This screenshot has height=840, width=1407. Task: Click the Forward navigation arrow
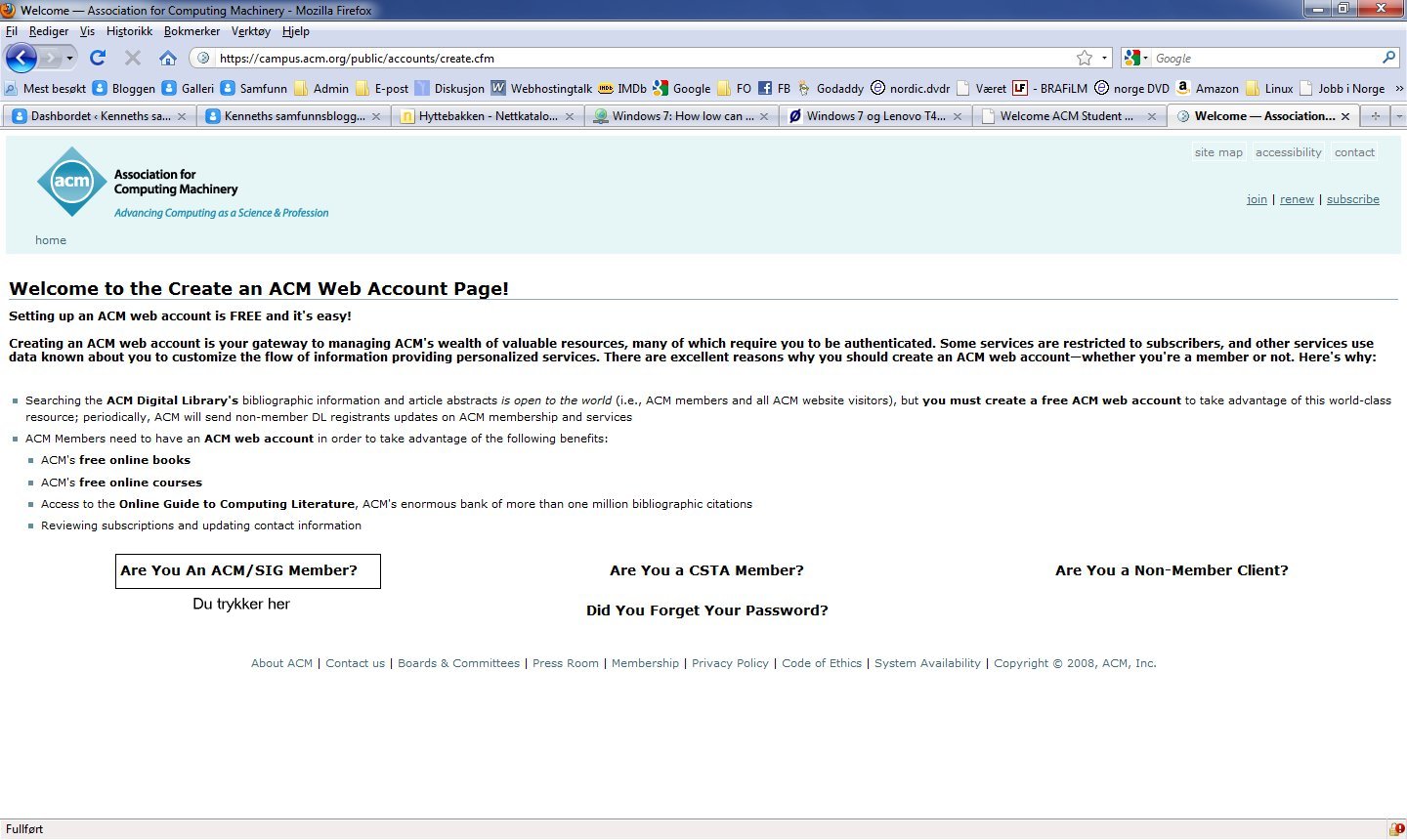click(50, 59)
